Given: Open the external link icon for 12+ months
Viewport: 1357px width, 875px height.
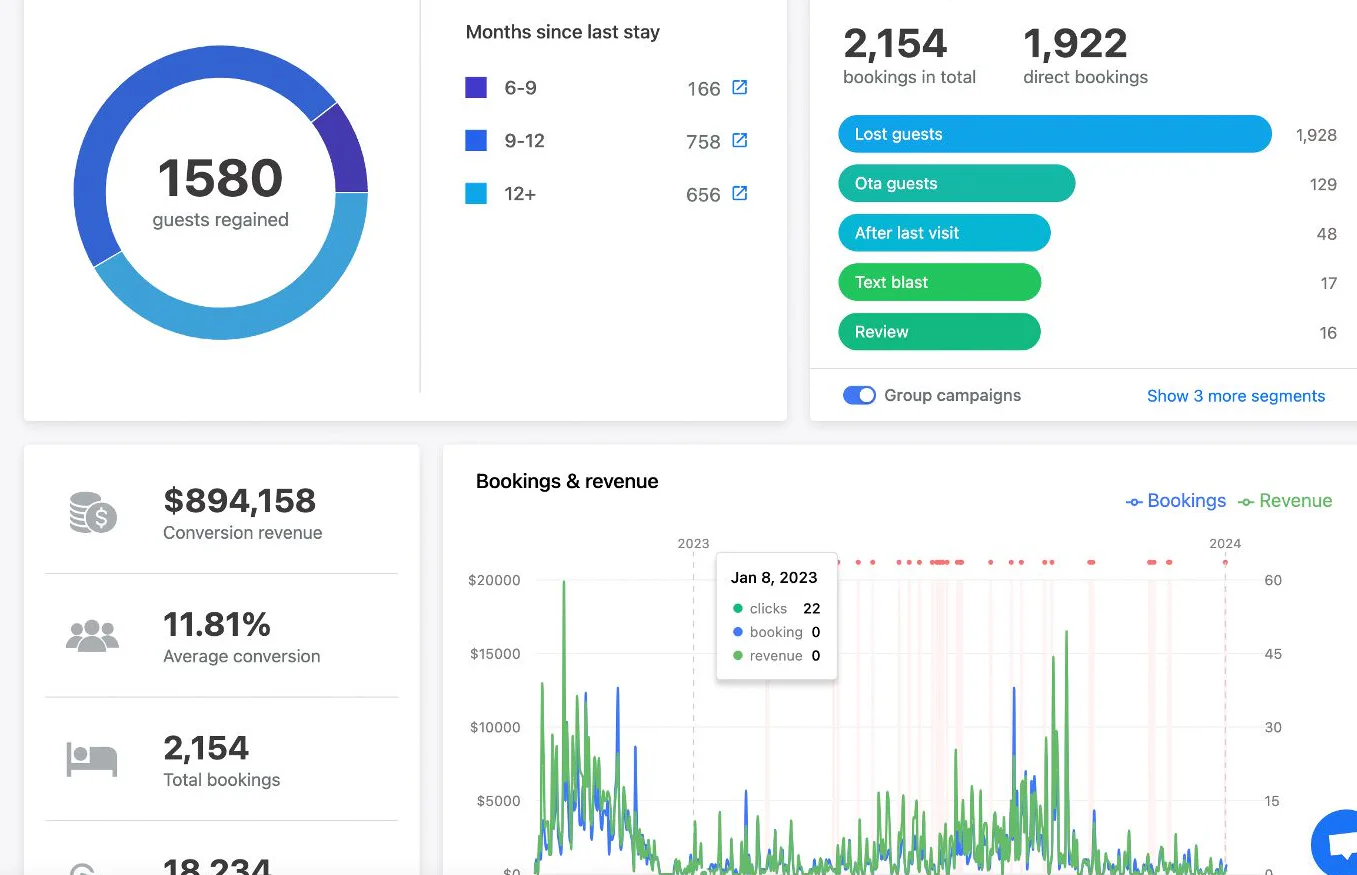Looking at the screenshot, I should tap(739, 194).
